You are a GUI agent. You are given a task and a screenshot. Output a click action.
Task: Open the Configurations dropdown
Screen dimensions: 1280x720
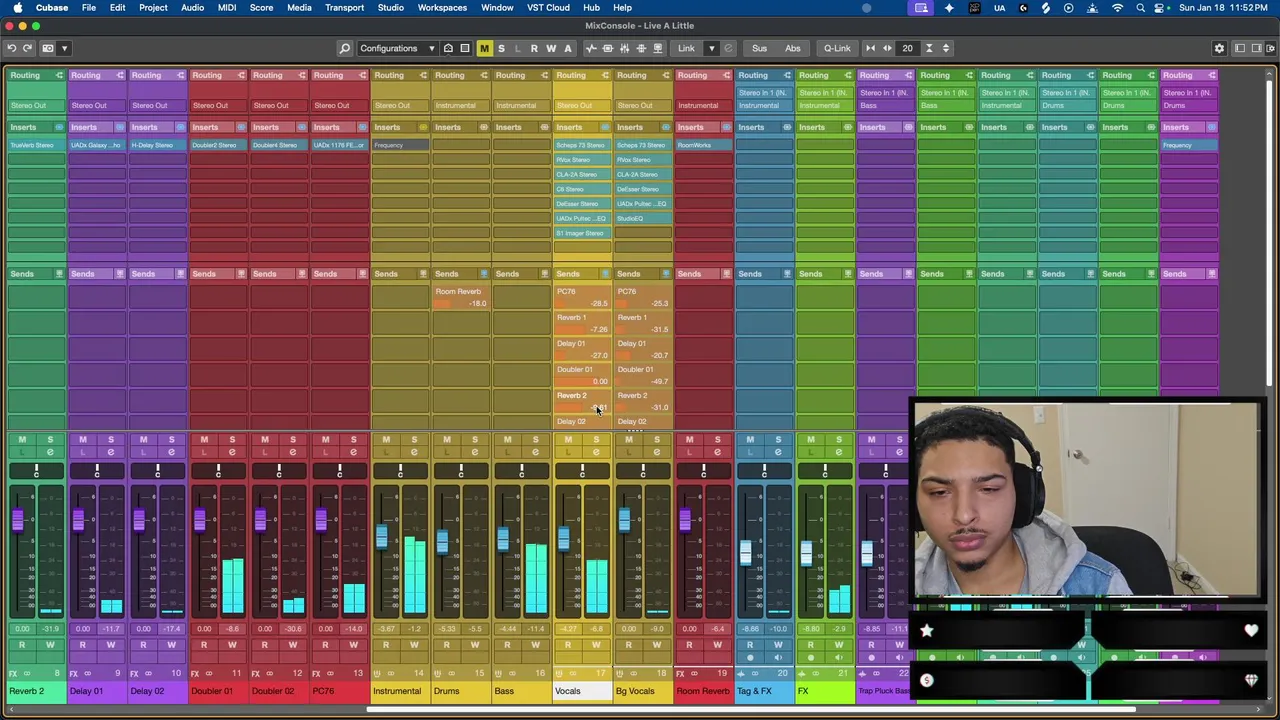click(x=397, y=48)
